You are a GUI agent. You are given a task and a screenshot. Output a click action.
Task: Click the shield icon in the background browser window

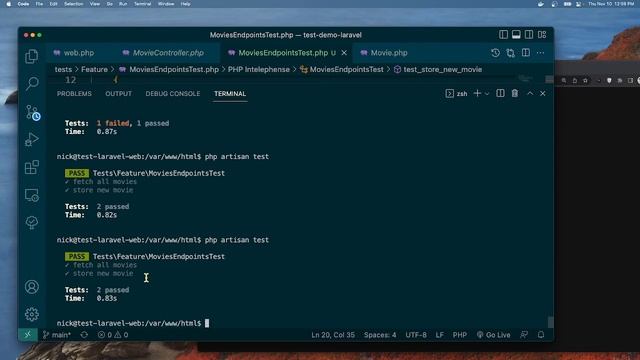point(609,80)
